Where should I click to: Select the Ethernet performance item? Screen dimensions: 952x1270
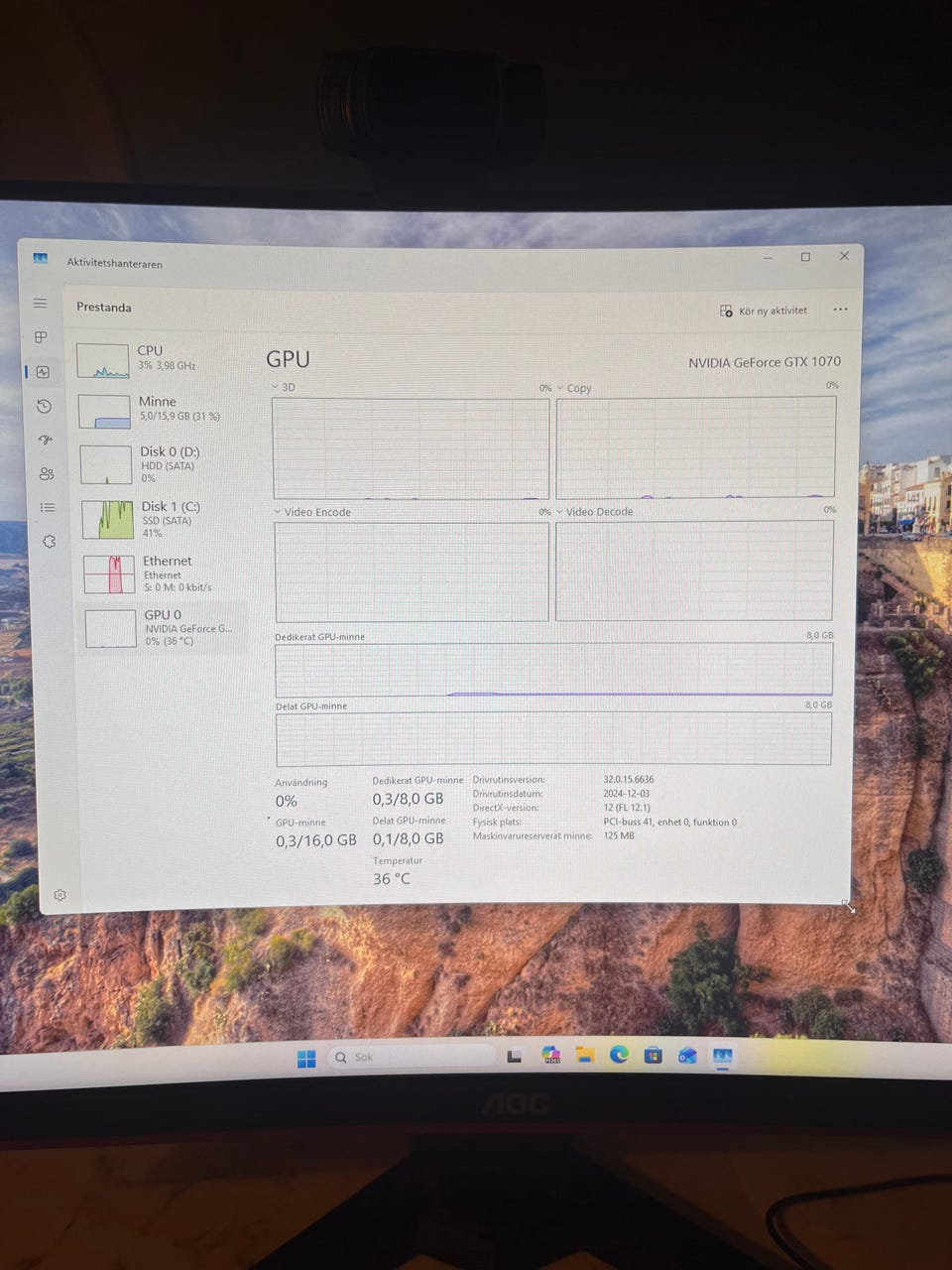(164, 573)
